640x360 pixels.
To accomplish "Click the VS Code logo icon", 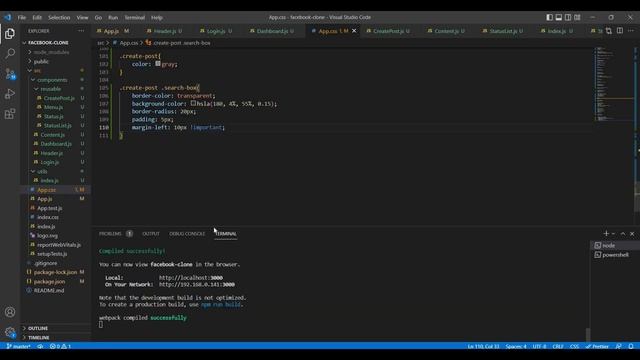I will tap(8, 18).
